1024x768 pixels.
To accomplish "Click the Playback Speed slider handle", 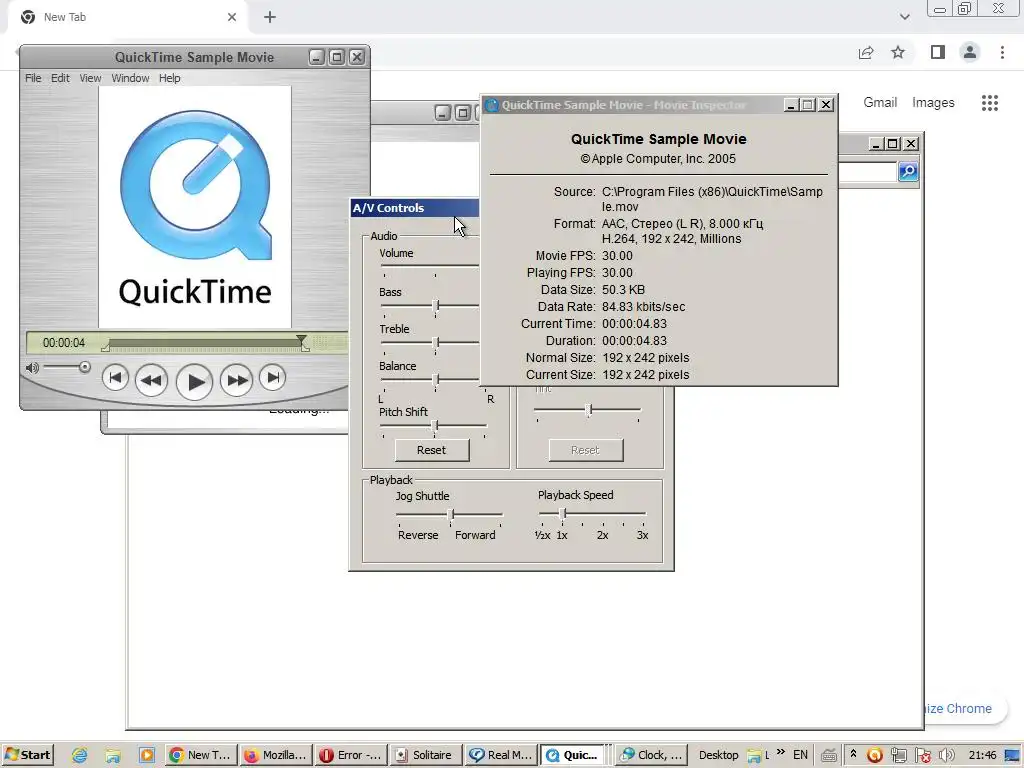I will [x=562, y=514].
